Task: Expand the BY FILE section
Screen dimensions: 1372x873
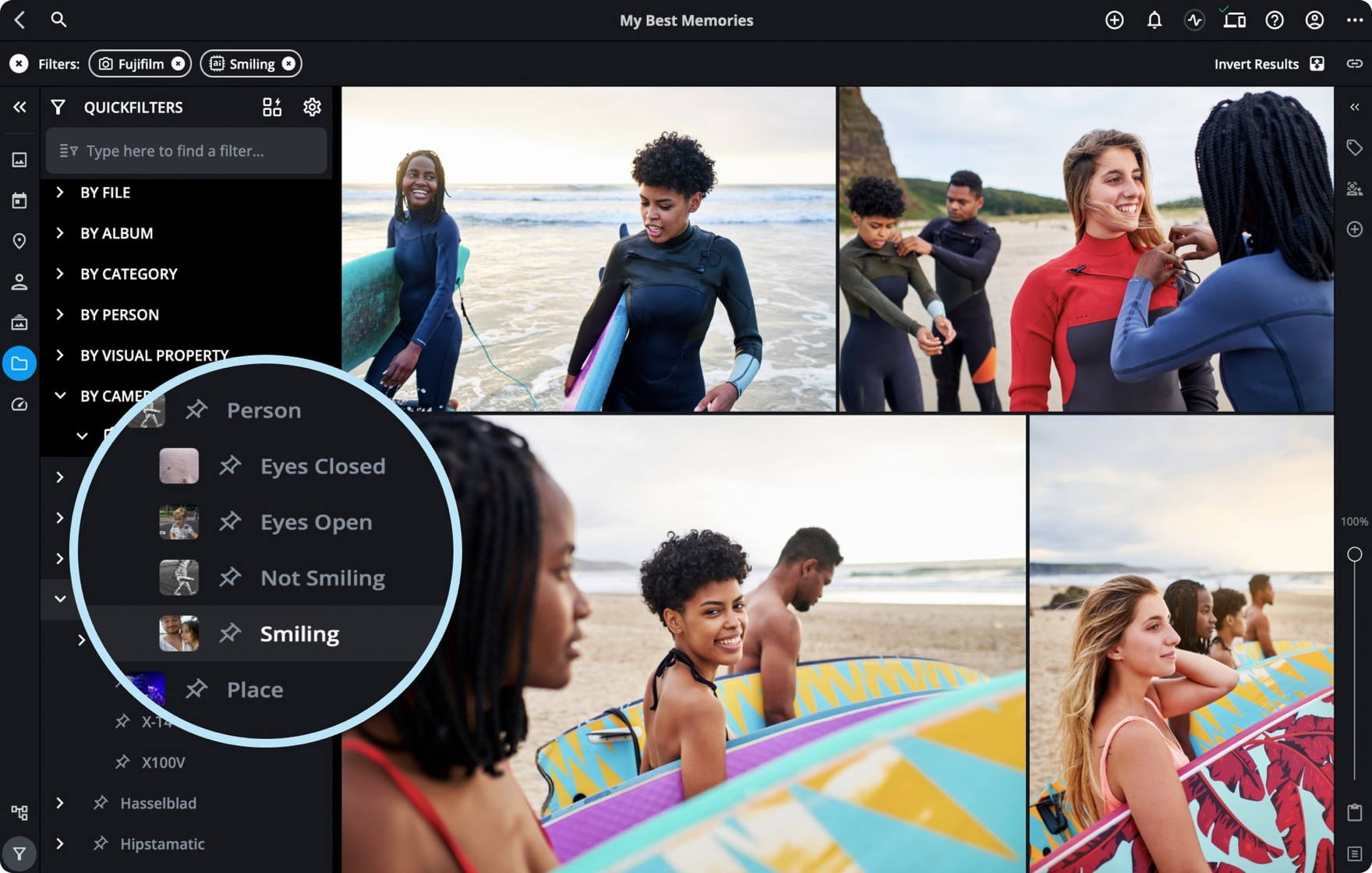Action: 60,193
